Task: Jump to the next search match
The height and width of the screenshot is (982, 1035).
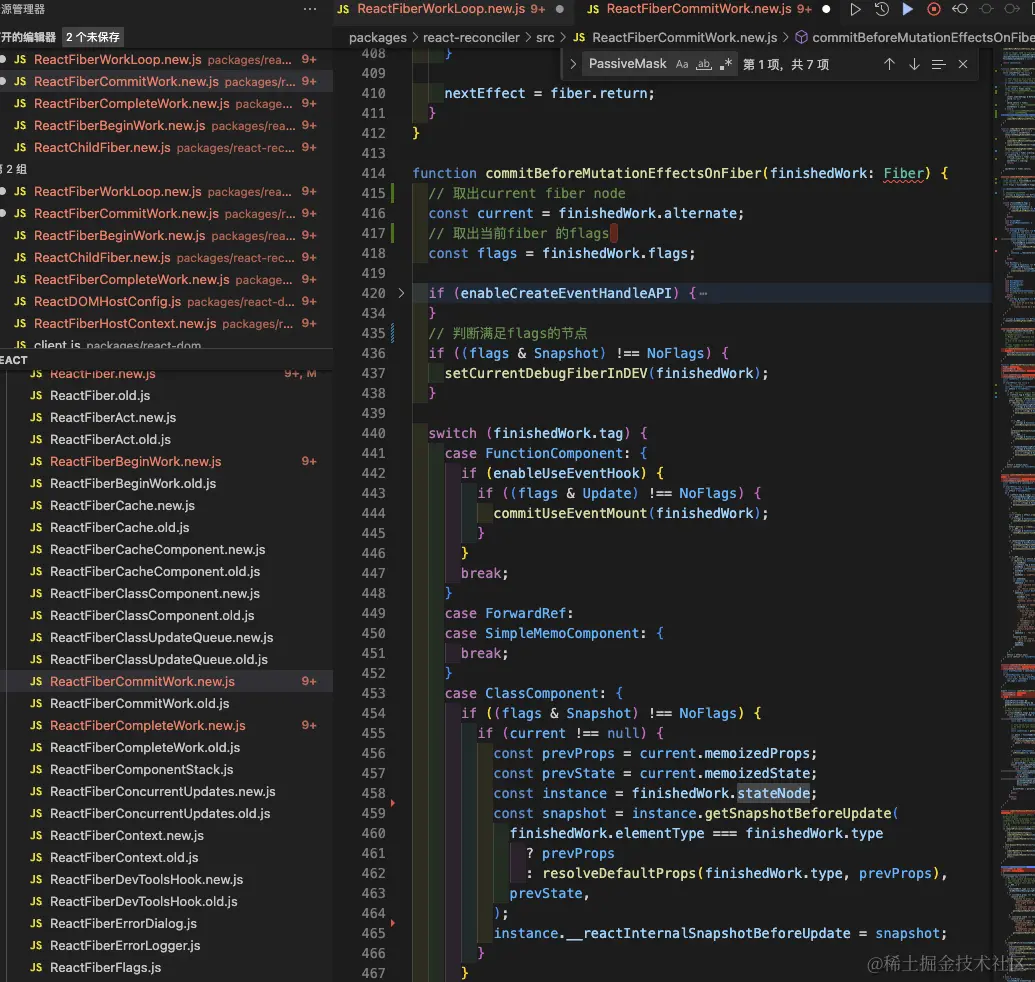Action: pos(914,64)
